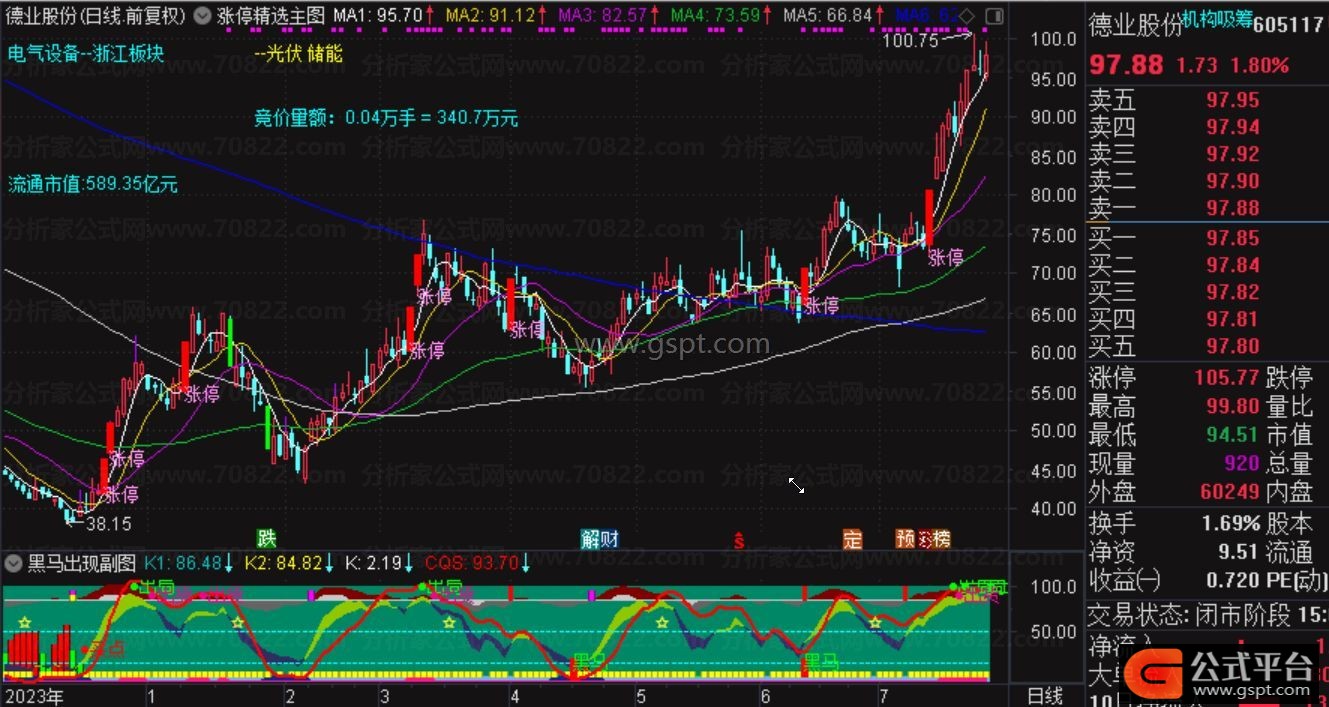
Task: Click the 卖一 price 97.88
Action: [1232, 208]
